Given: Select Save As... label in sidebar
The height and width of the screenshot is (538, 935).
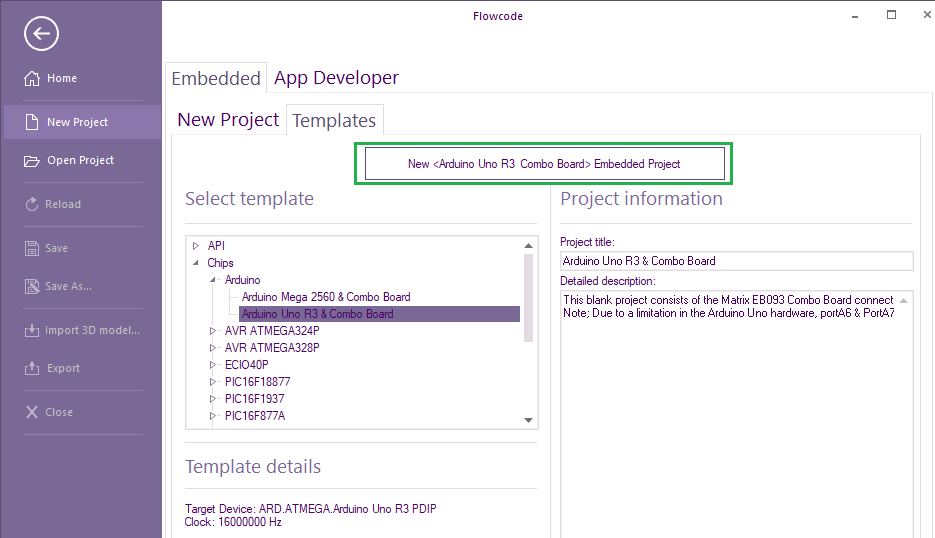Looking at the screenshot, I should point(69,286).
